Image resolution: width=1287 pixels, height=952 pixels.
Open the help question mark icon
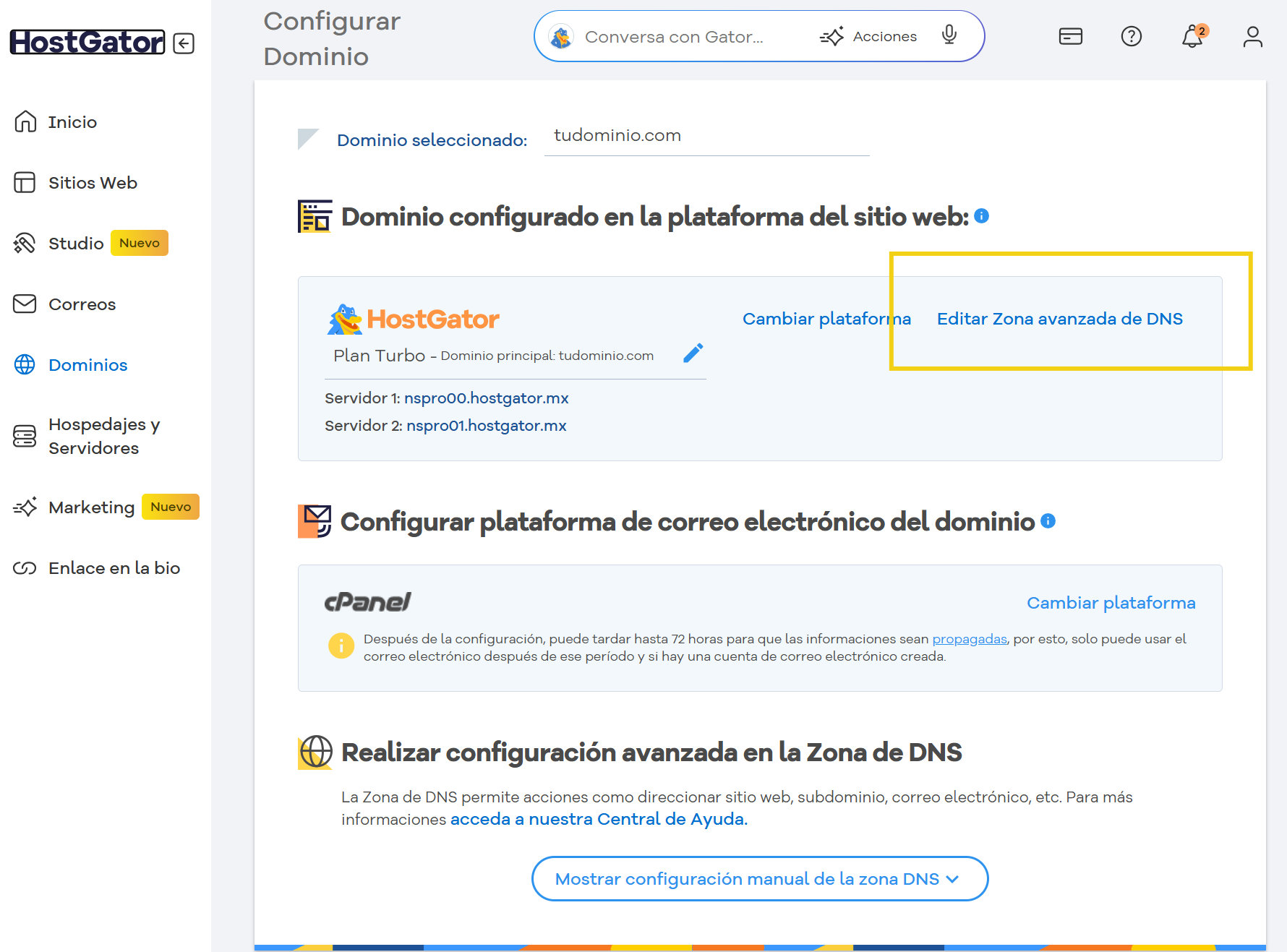pyautogui.click(x=1131, y=36)
